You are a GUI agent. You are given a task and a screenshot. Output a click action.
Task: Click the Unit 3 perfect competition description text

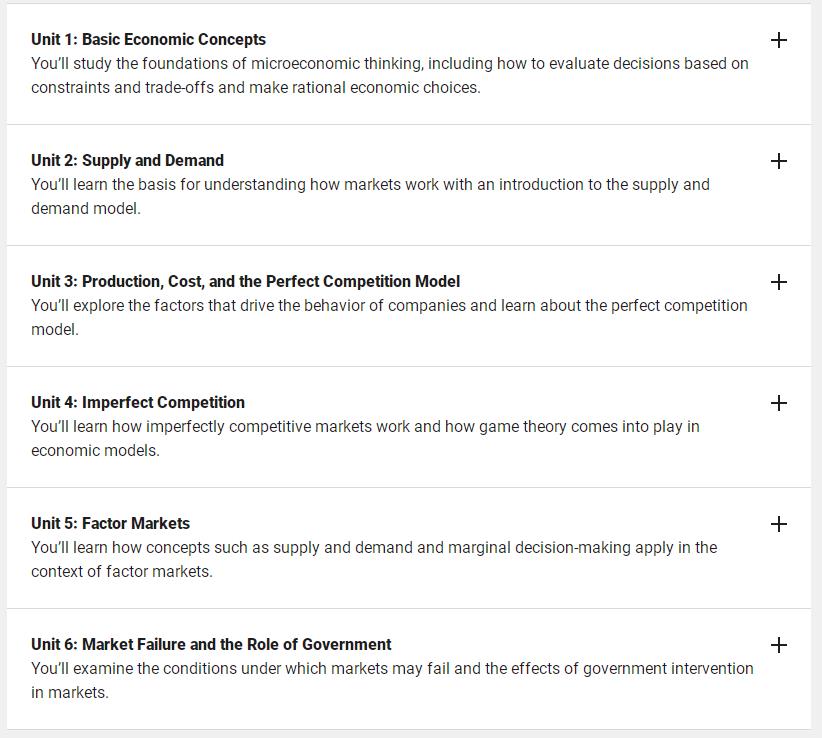(389, 318)
